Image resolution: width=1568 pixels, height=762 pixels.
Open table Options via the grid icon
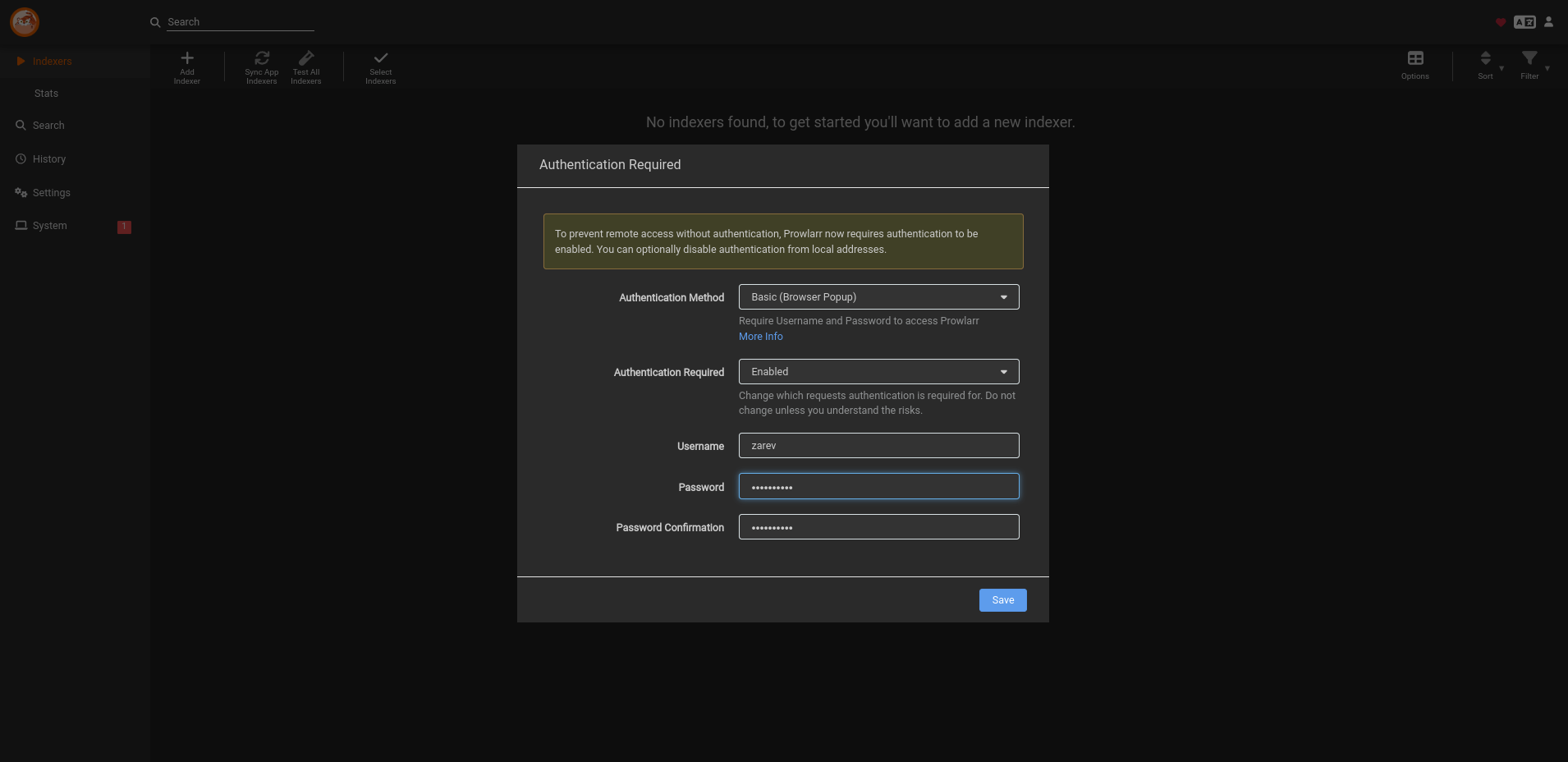point(1414,58)
